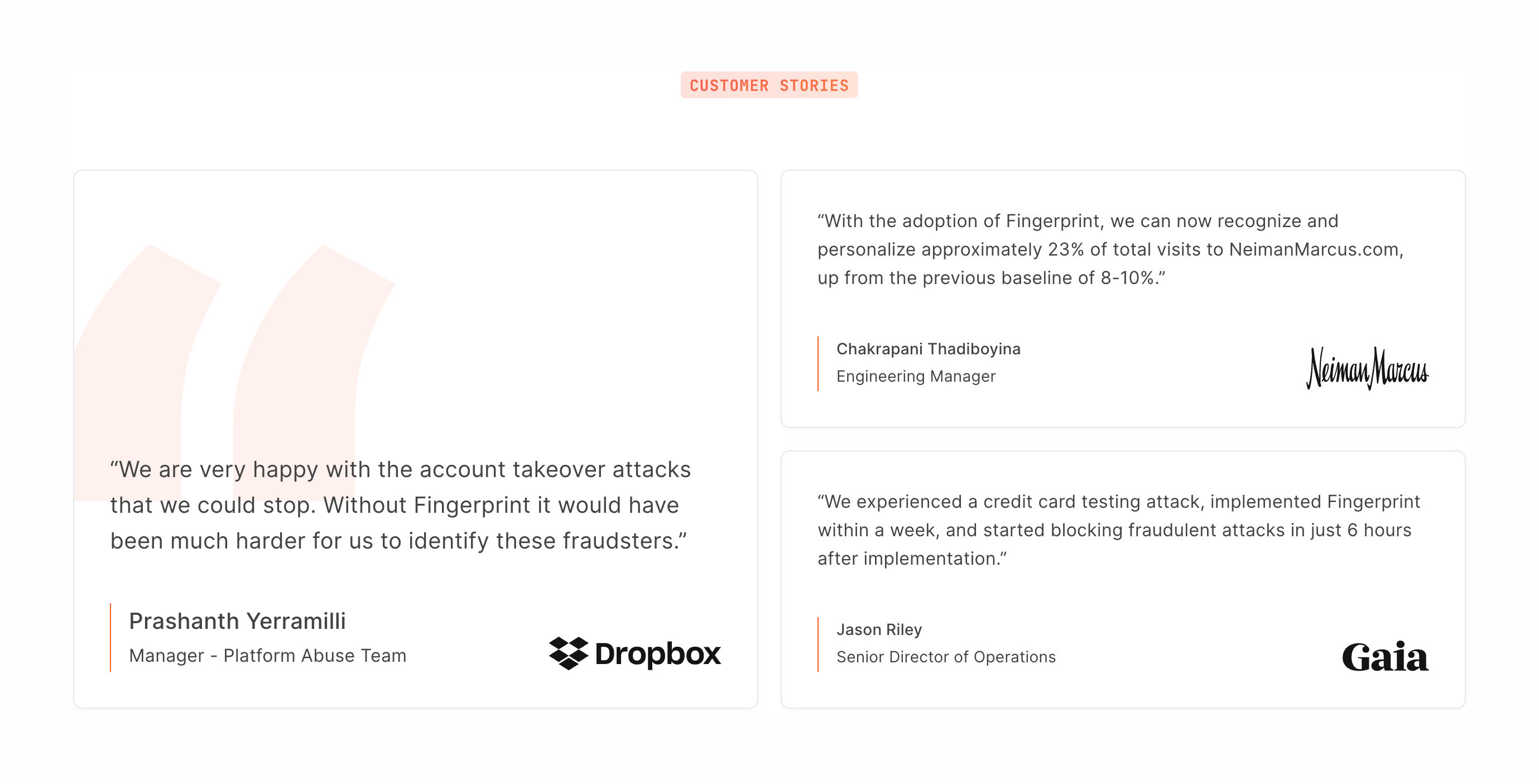Click the Dropbox wordmark text
The image size is (1539, 784).
[658, 654]
